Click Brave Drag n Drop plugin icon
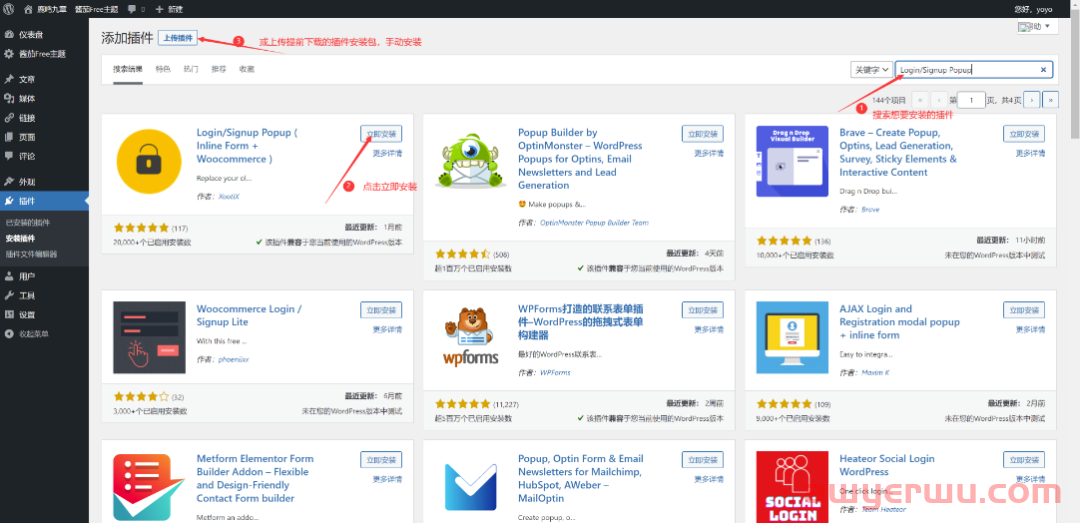 click(791, 161)
